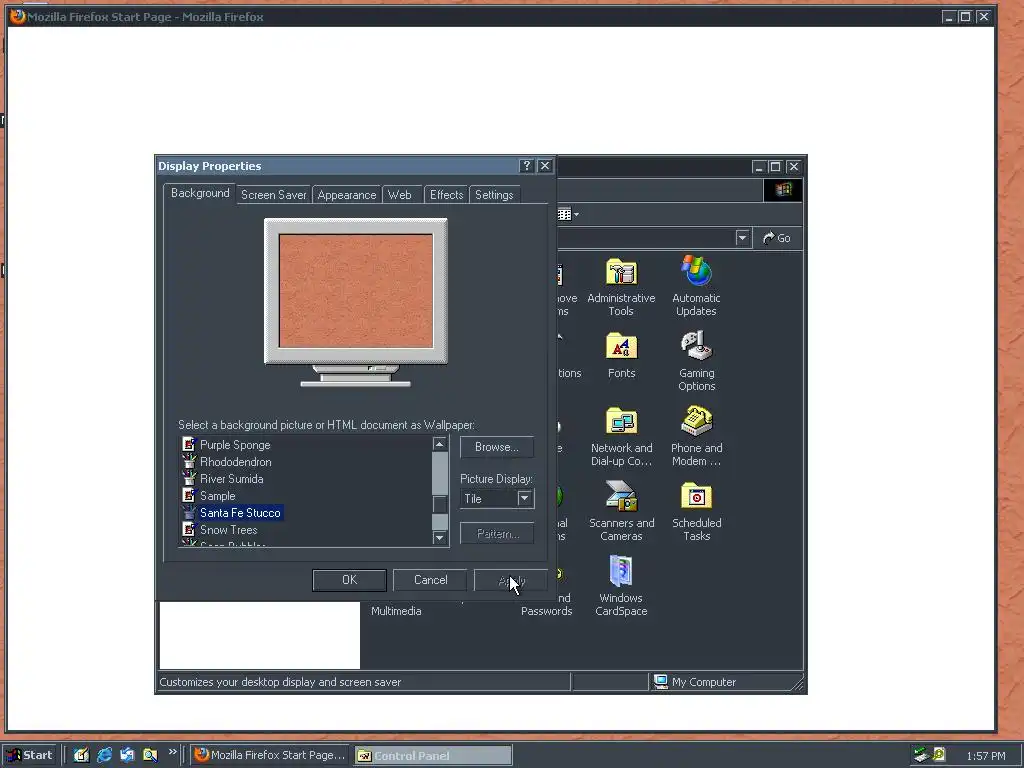Expand the quick launch overflow chevron
This screenshot has width=1024, height=768.
pyautogui.click(x=172, y=752)
